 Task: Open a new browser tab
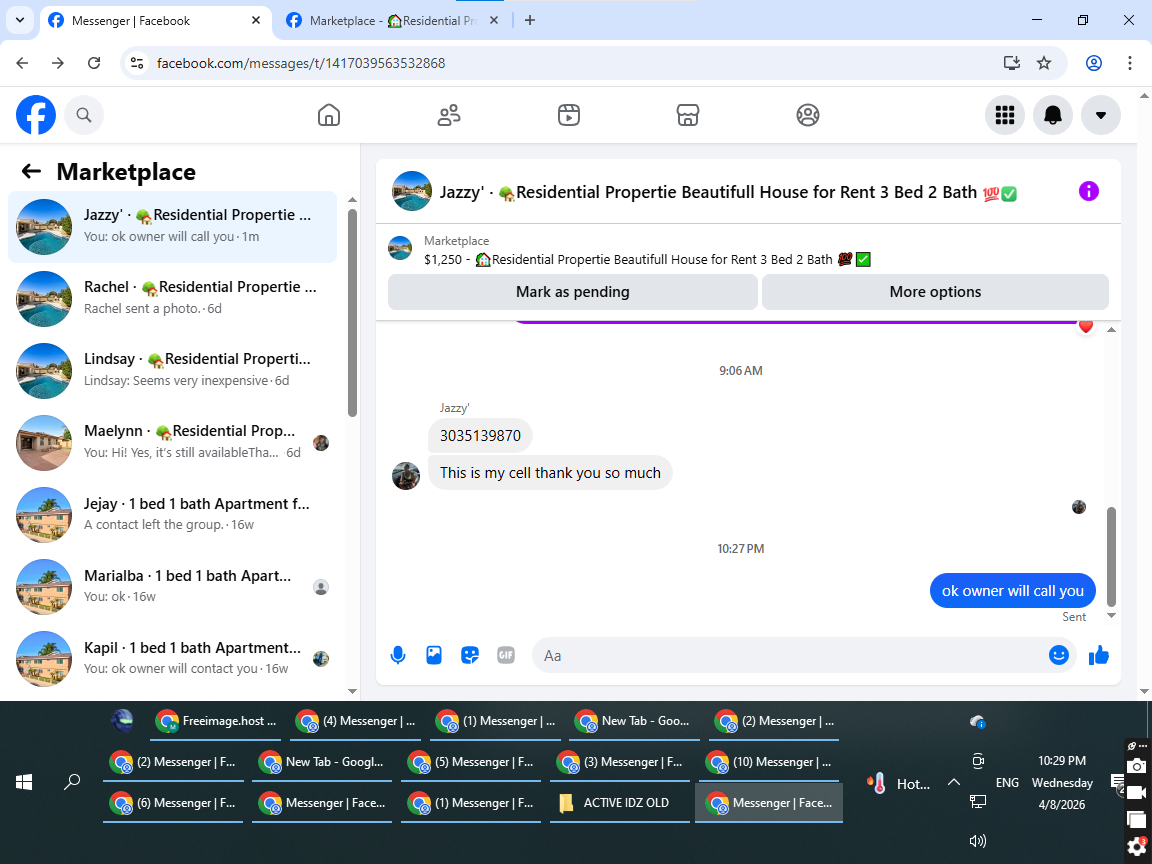click(x=530, y=21)
